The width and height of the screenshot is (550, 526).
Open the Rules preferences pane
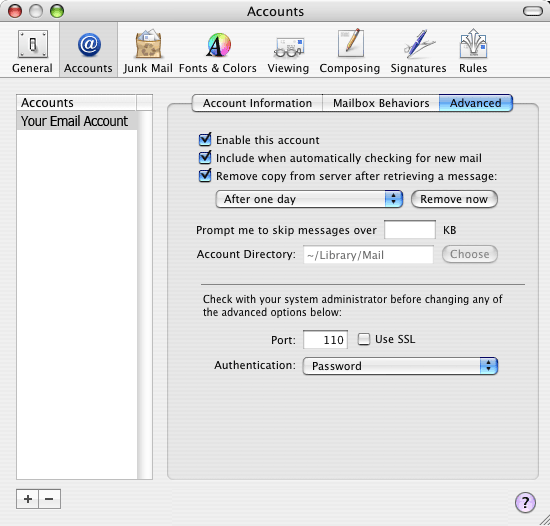pyautogui.click(x=473, y=50)
